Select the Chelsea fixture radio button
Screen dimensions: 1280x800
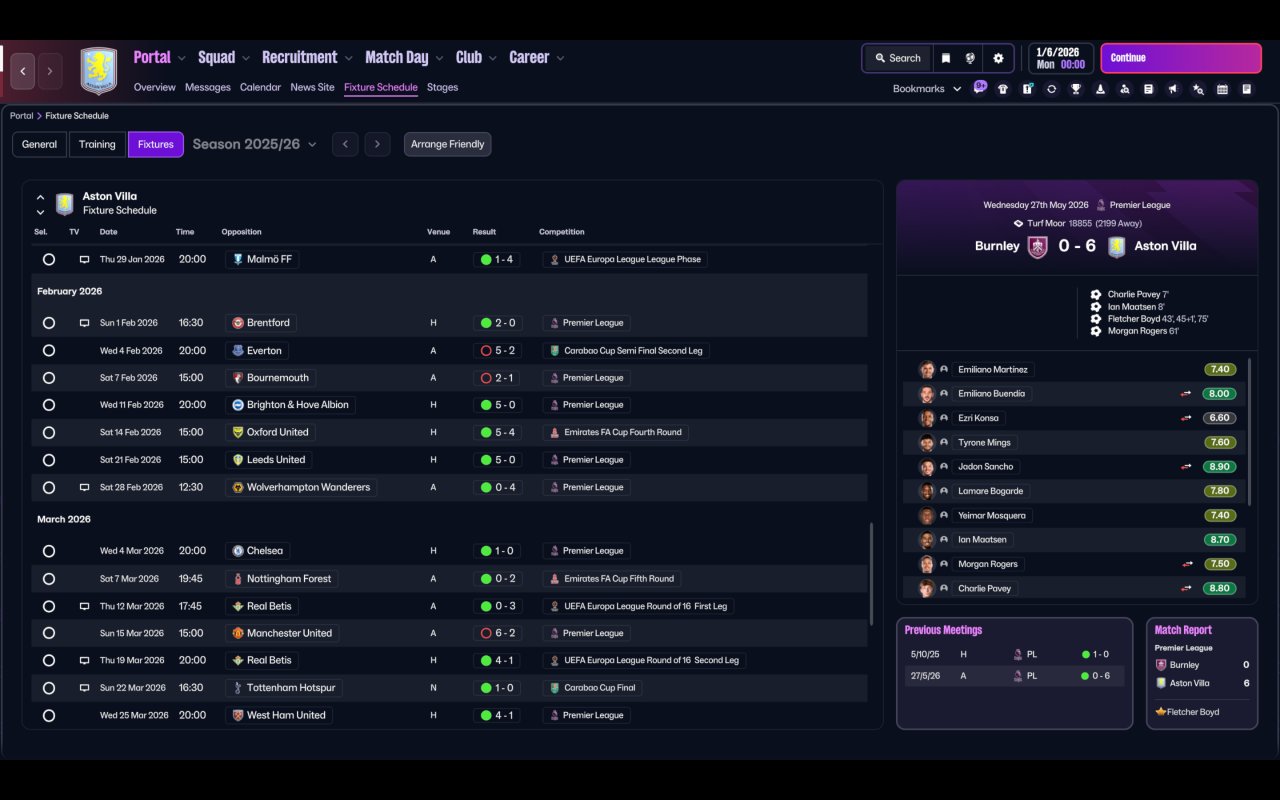49,551
